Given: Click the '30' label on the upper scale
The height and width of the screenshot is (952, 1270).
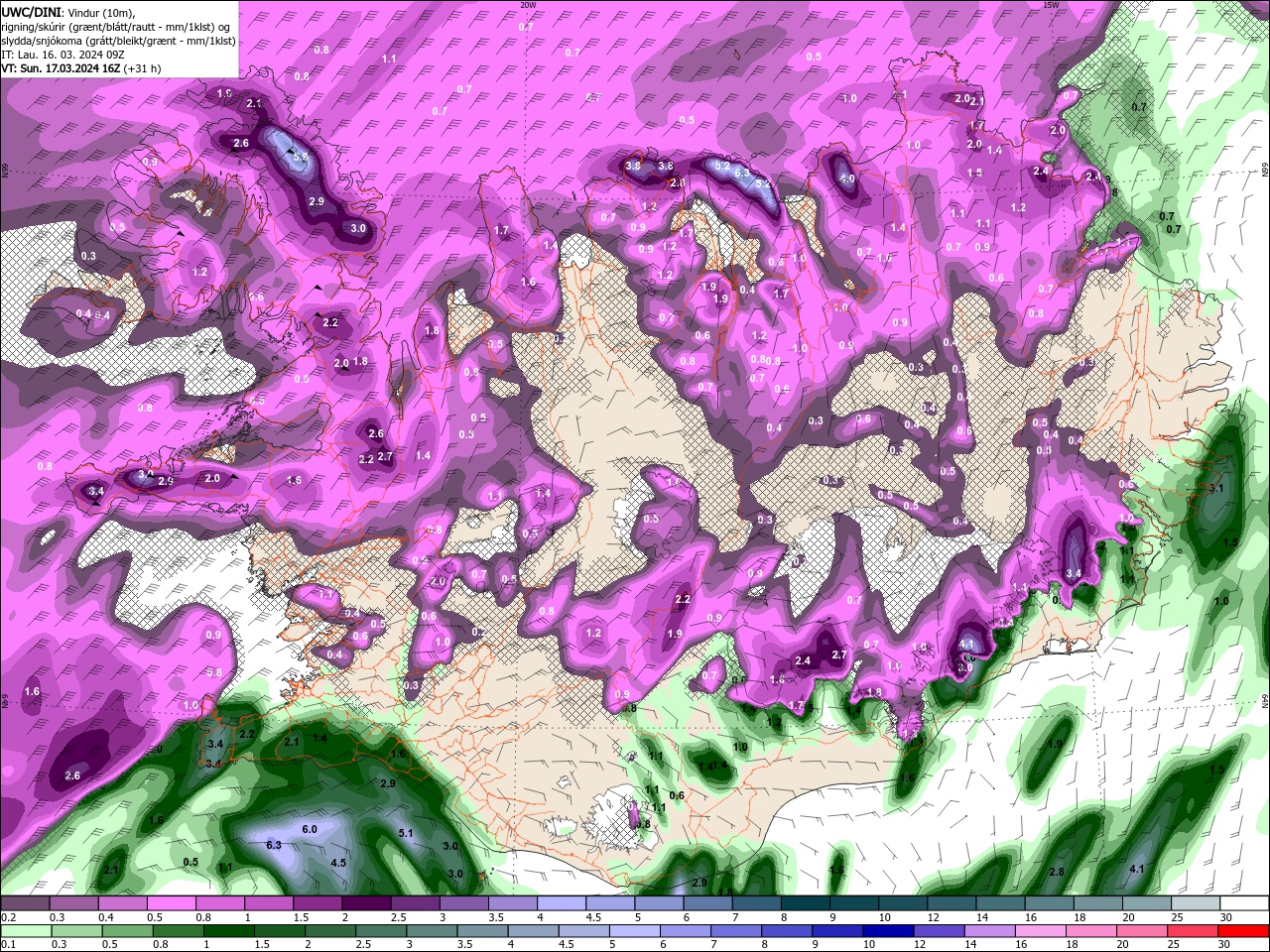Looking at the screenshot, I should tap(1226, 917).
